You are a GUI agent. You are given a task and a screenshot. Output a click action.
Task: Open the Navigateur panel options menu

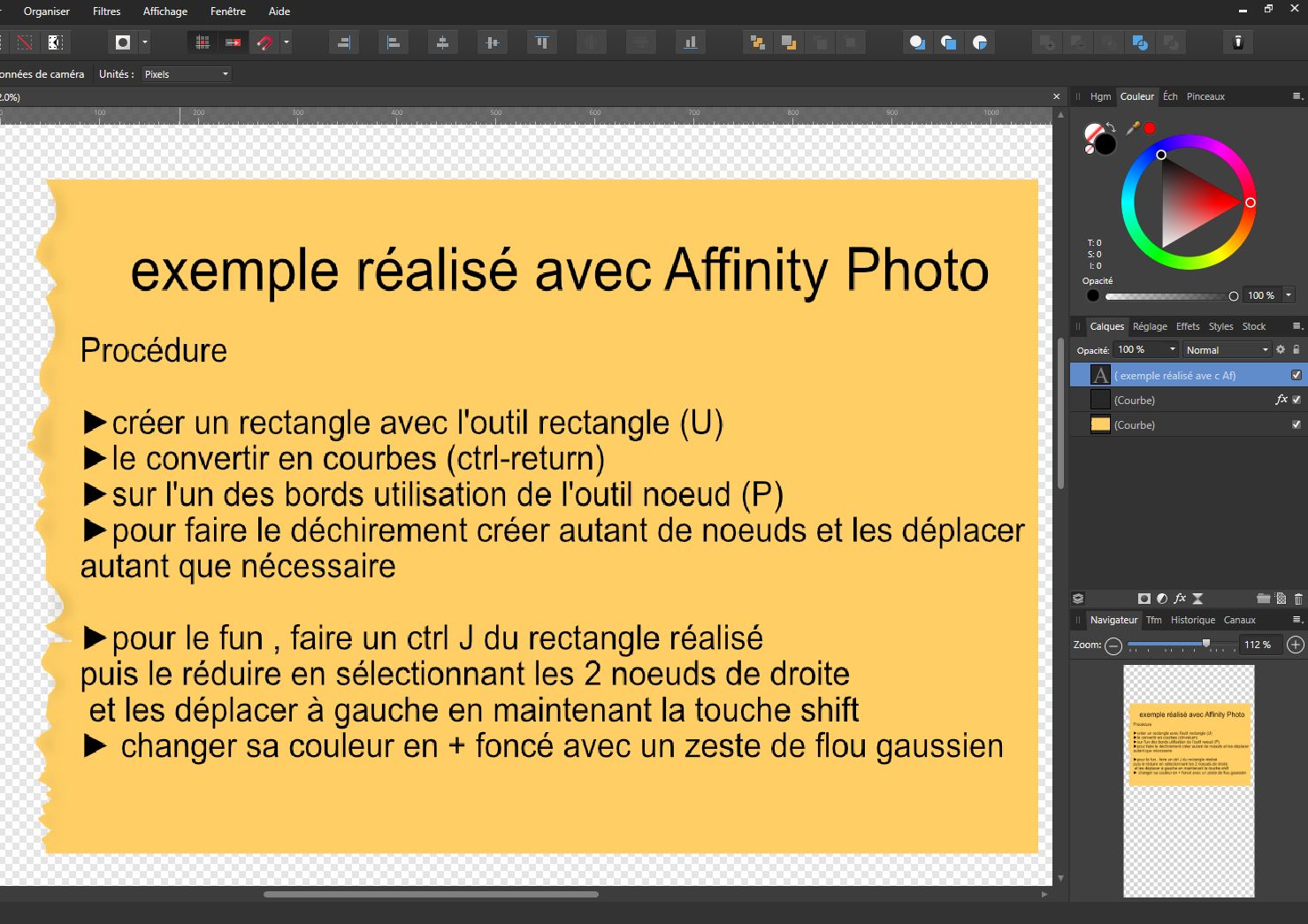pos(1297,620)
